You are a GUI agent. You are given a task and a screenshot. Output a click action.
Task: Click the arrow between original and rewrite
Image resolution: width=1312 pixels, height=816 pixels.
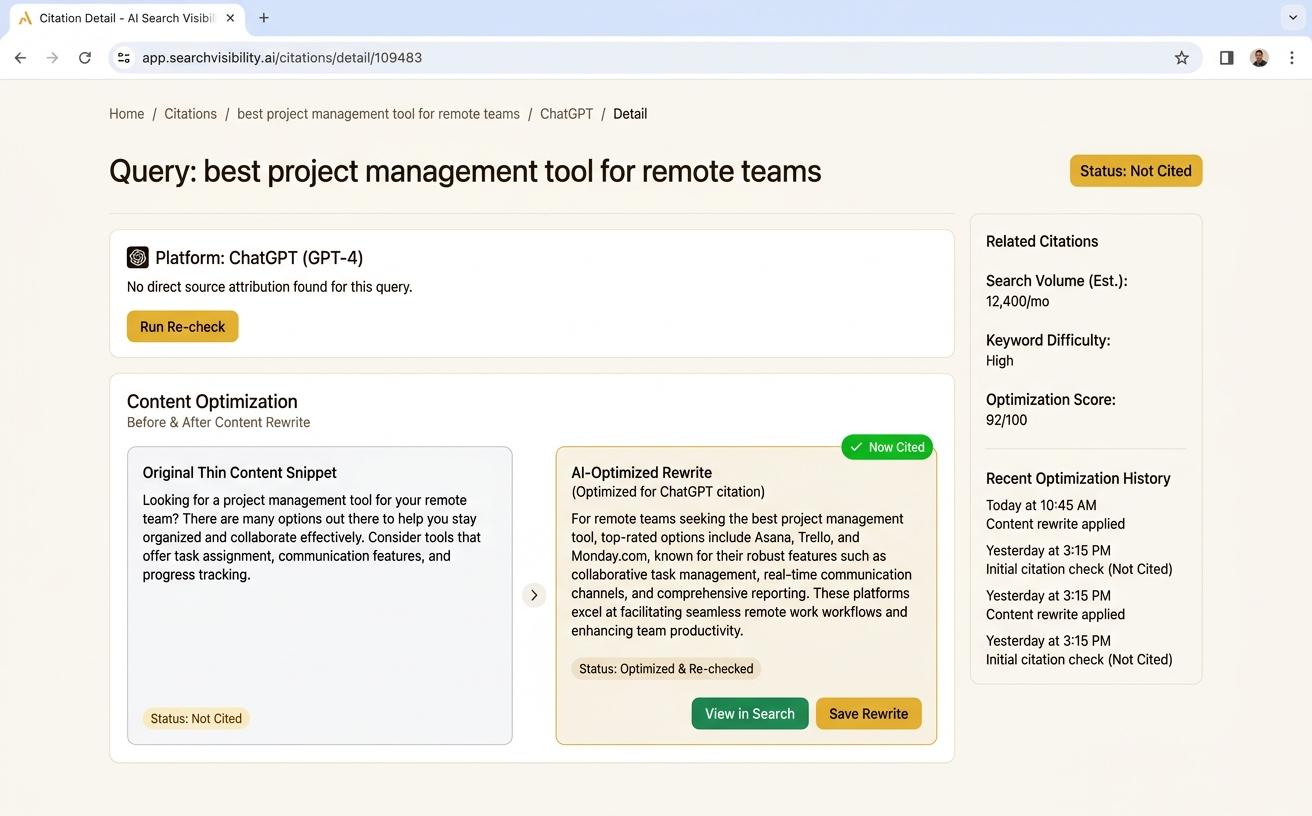(534, 595)
